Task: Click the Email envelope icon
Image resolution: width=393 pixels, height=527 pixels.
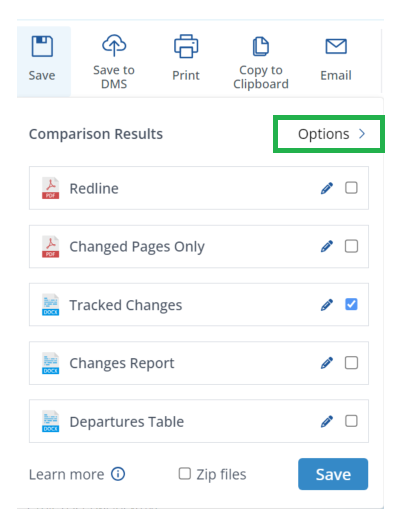Action: [x=336, y=46]
